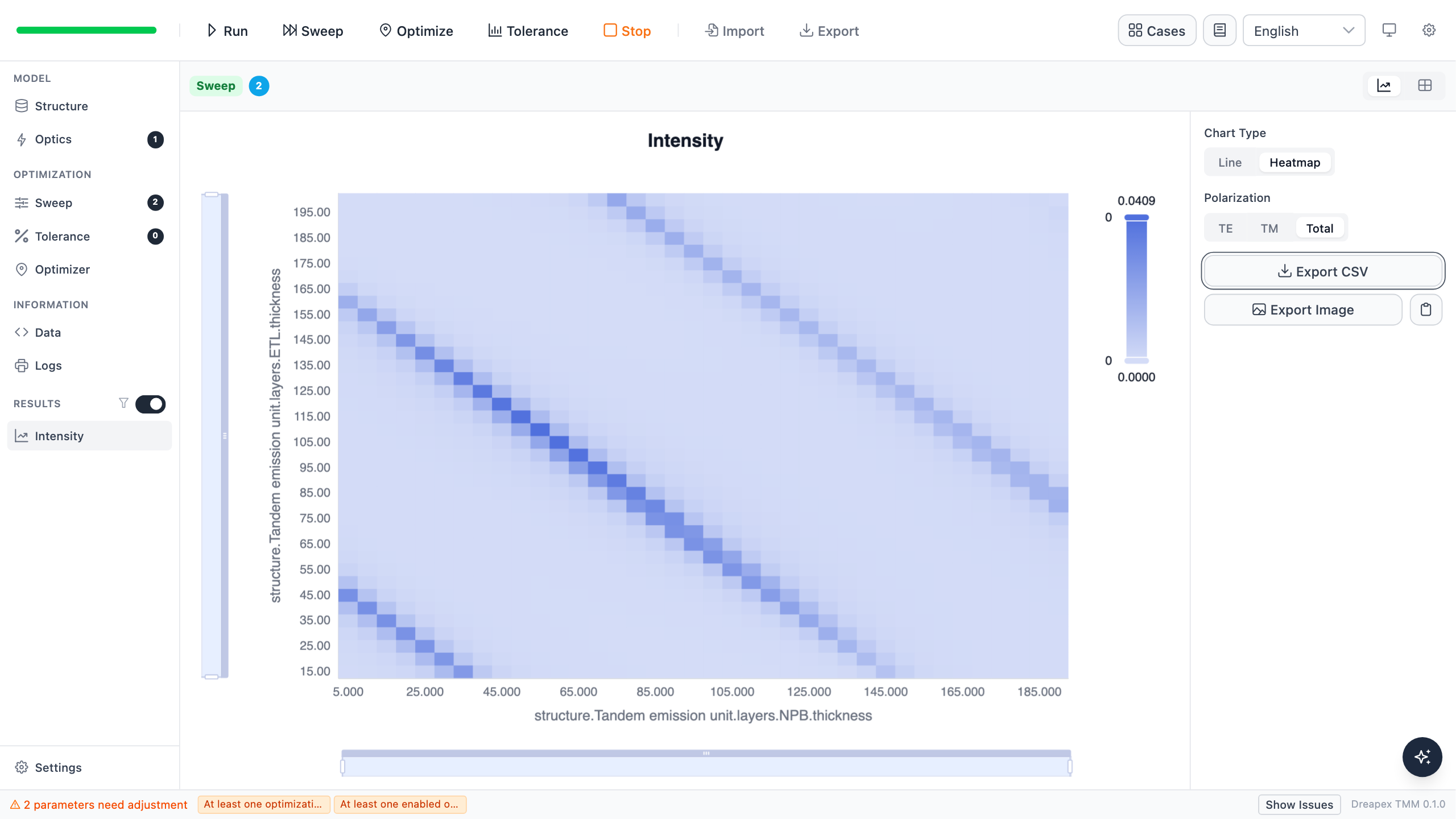Open the Data information page
The height and width of the screenshot is (819, 1456).
[x=89, y=333]
